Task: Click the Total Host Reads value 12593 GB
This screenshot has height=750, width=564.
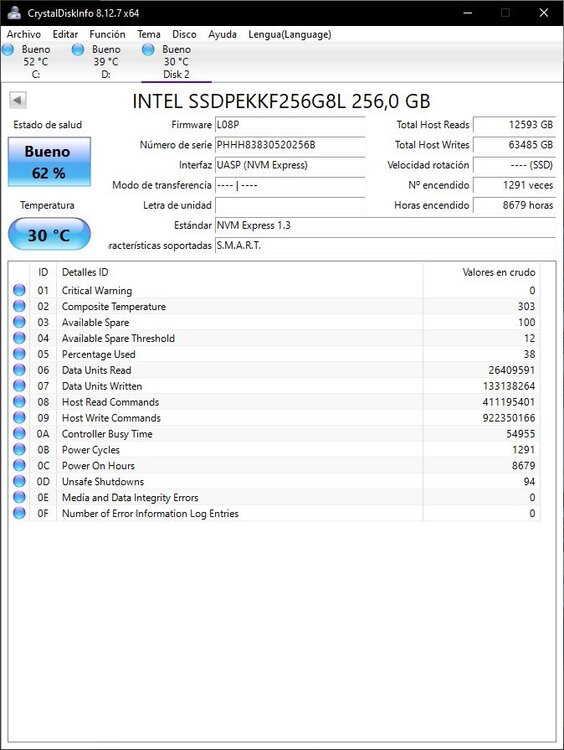Action: 514,125
